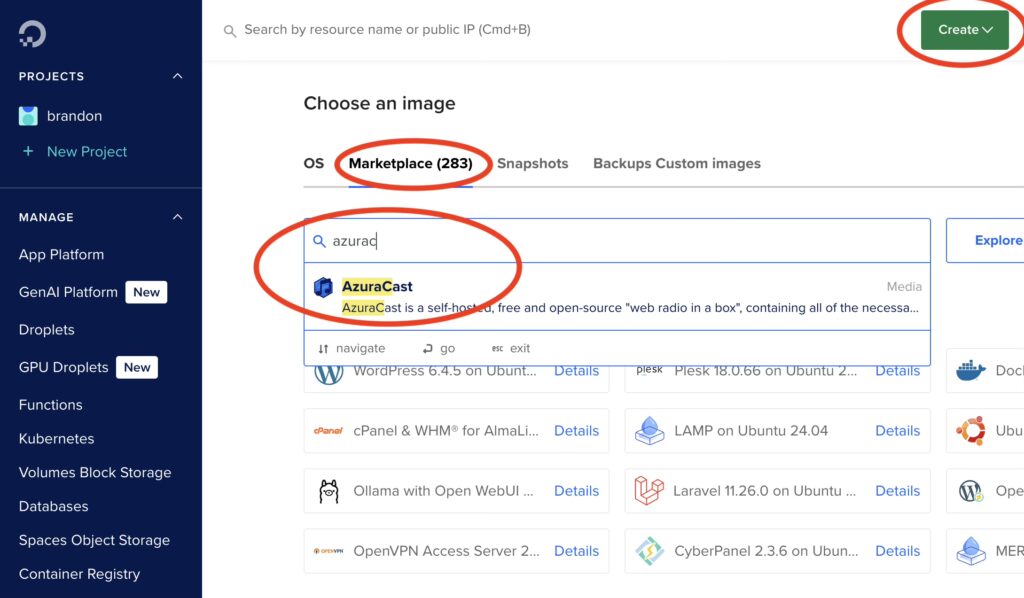Click the OpenVPN logo icon
Image resolution: width=1024 pixels, height=598 pixels.
pyautogui.click(x=328, y=551)
